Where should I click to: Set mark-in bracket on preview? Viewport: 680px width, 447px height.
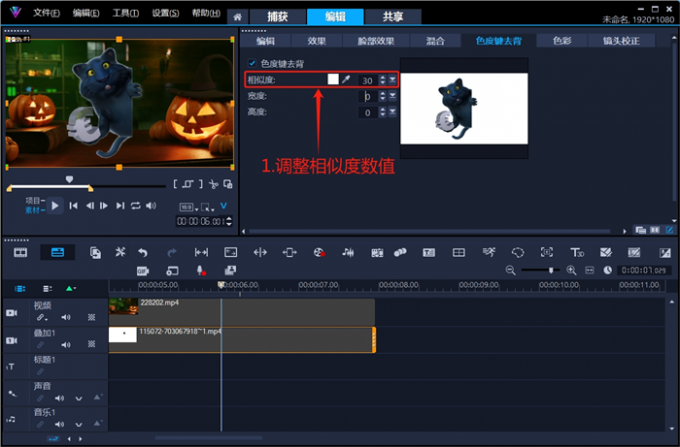coord(175,184)
